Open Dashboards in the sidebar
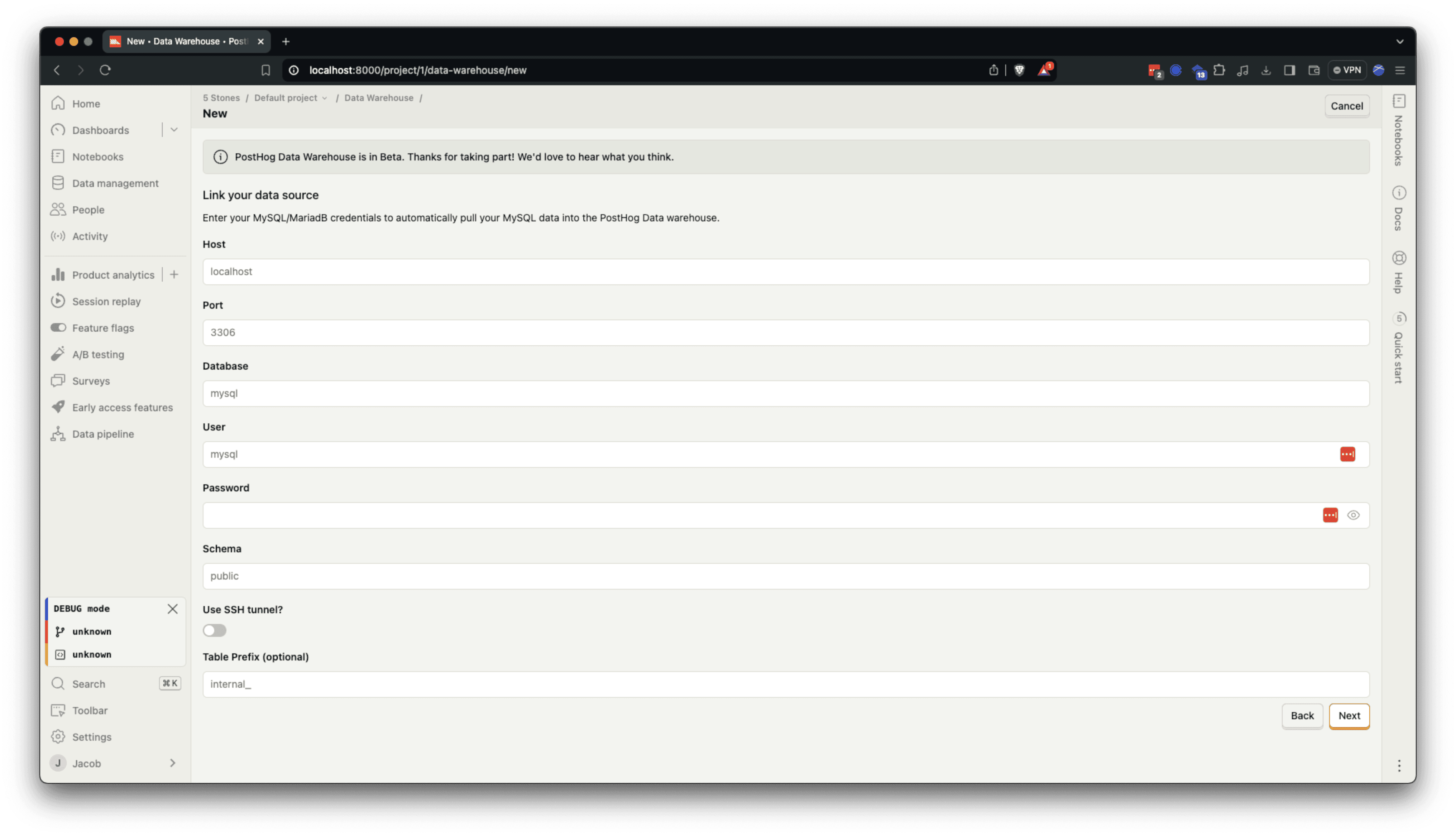Image resolution: width=1456 pixels, height=836 pixels. click(x=100, y=130)
